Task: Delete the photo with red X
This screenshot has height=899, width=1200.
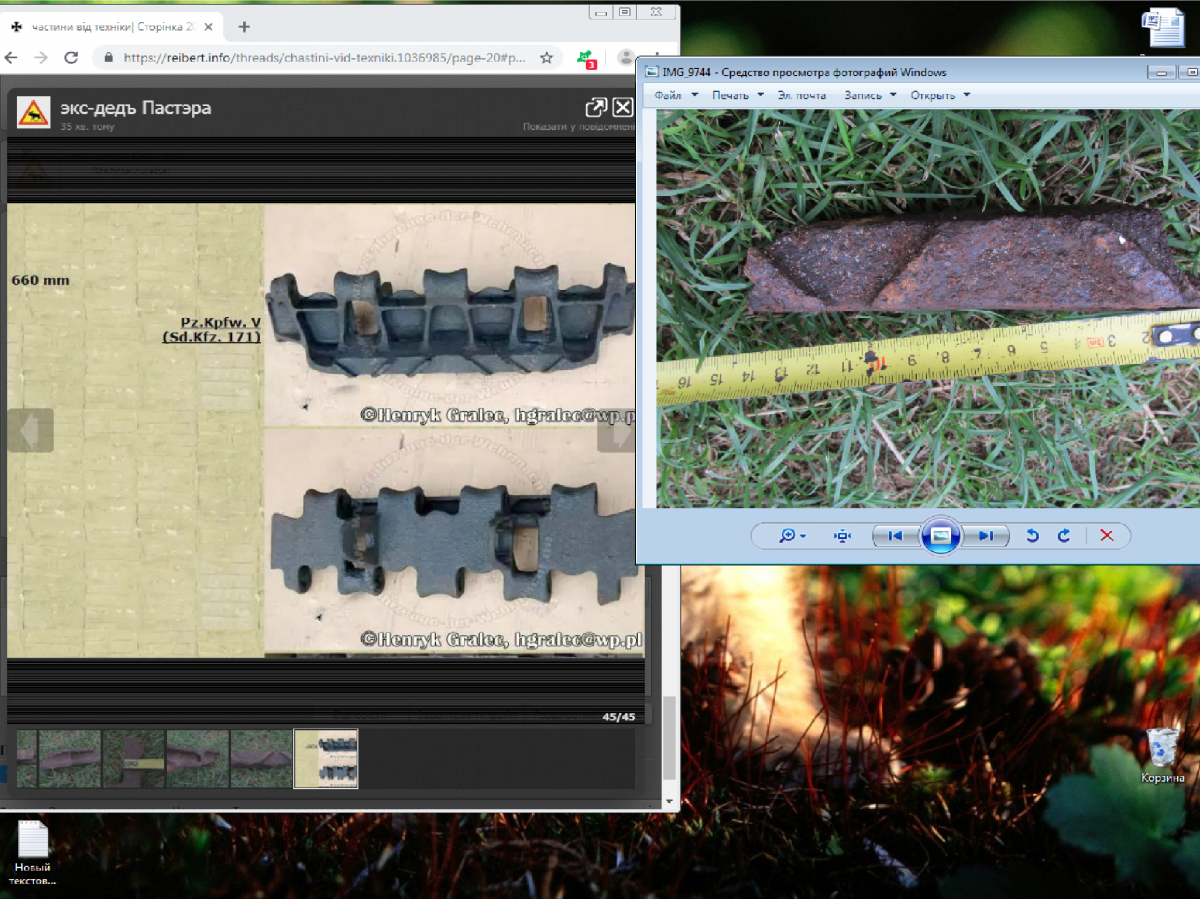Action: 1107,536
